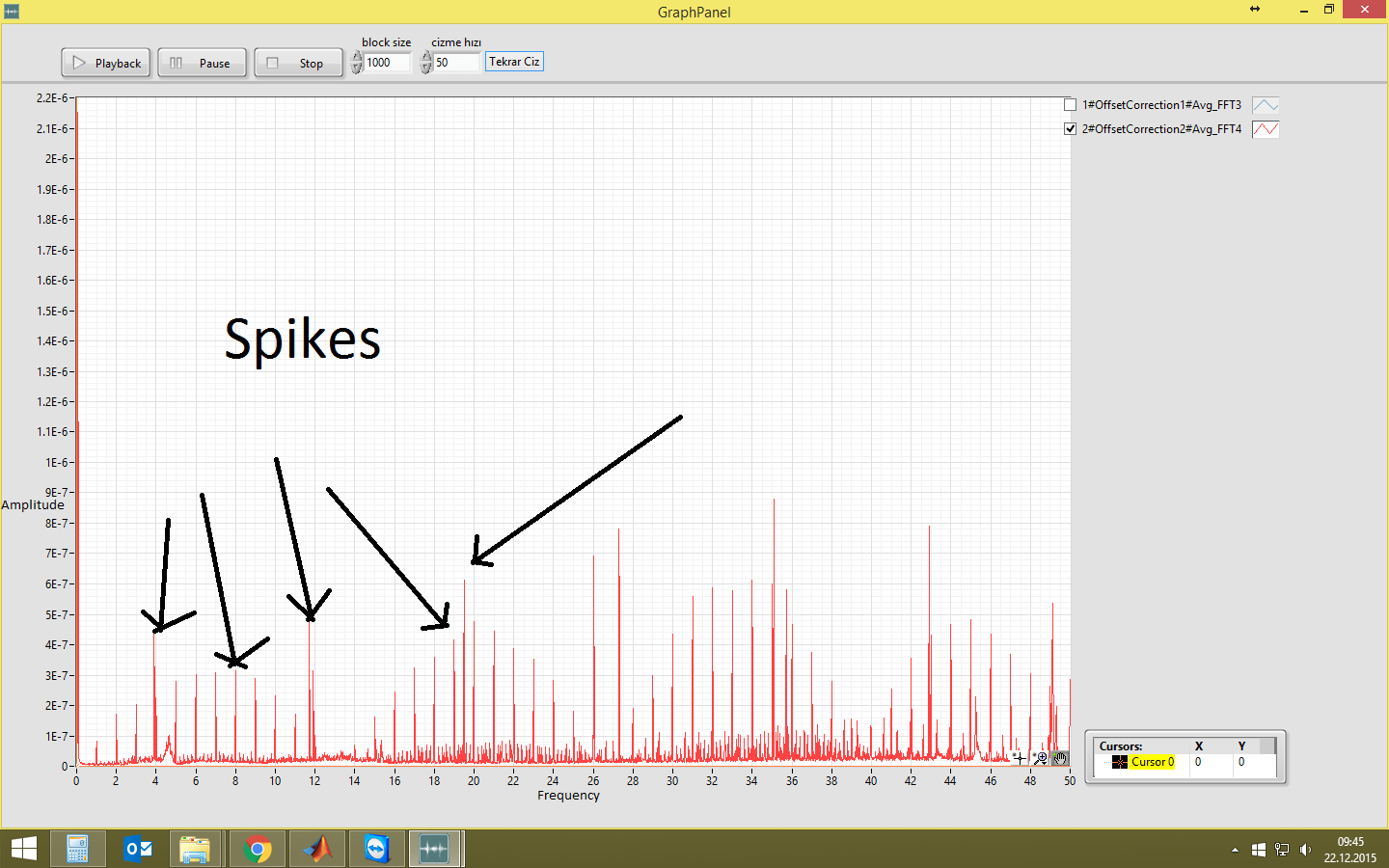Expand hidden icons chevron in system tray
This screenshot has height=868, width=1389.
(1235, 850)
